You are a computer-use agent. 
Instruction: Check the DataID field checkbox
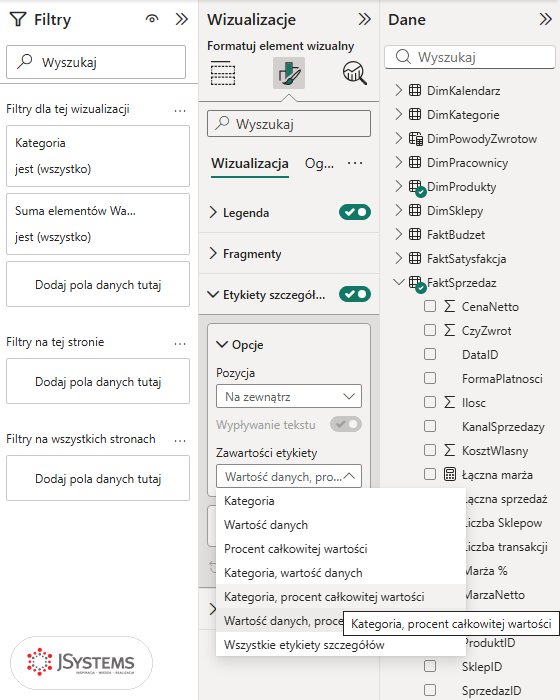(x=430, y=354)
